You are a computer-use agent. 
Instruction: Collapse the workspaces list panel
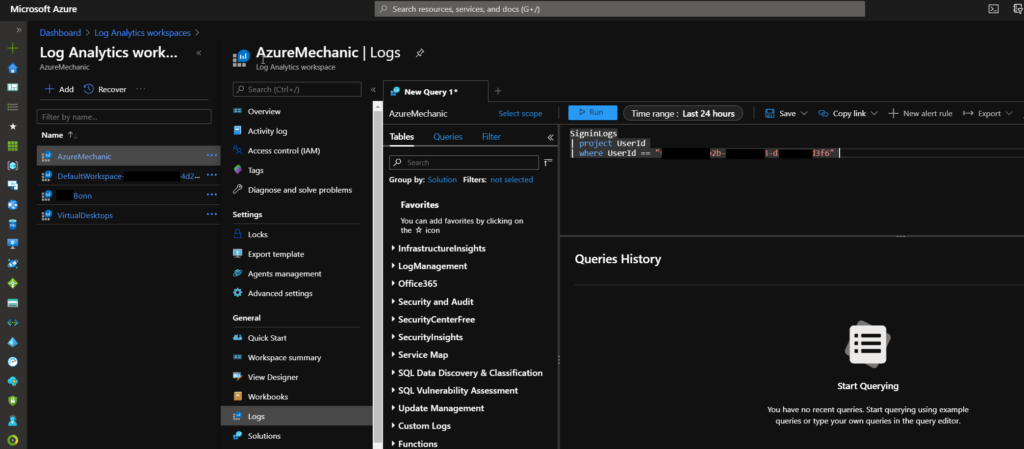(199, 53)
